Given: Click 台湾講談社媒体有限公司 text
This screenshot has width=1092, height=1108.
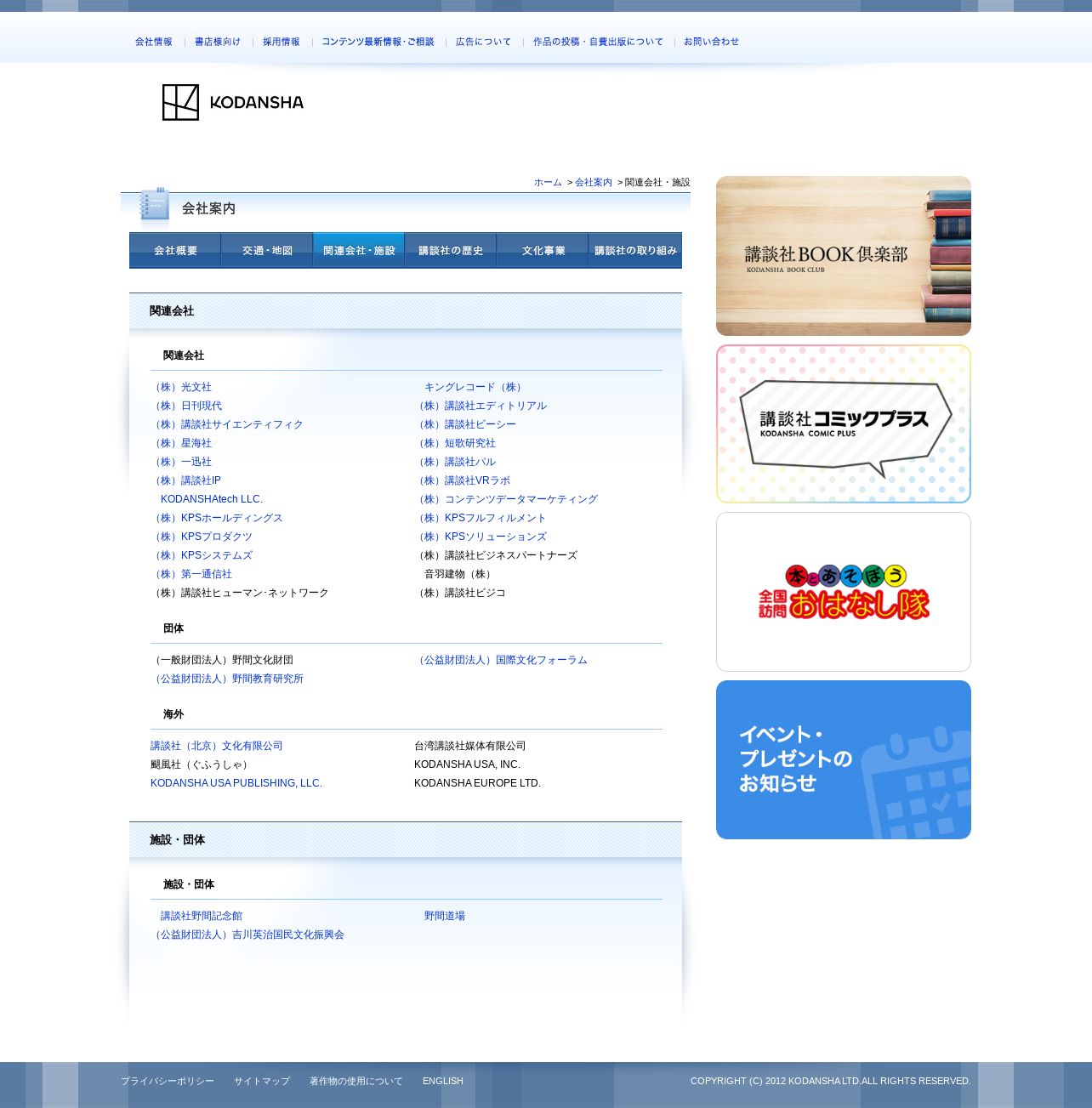Looking at the screenshot, I should (x=470, y=746).
